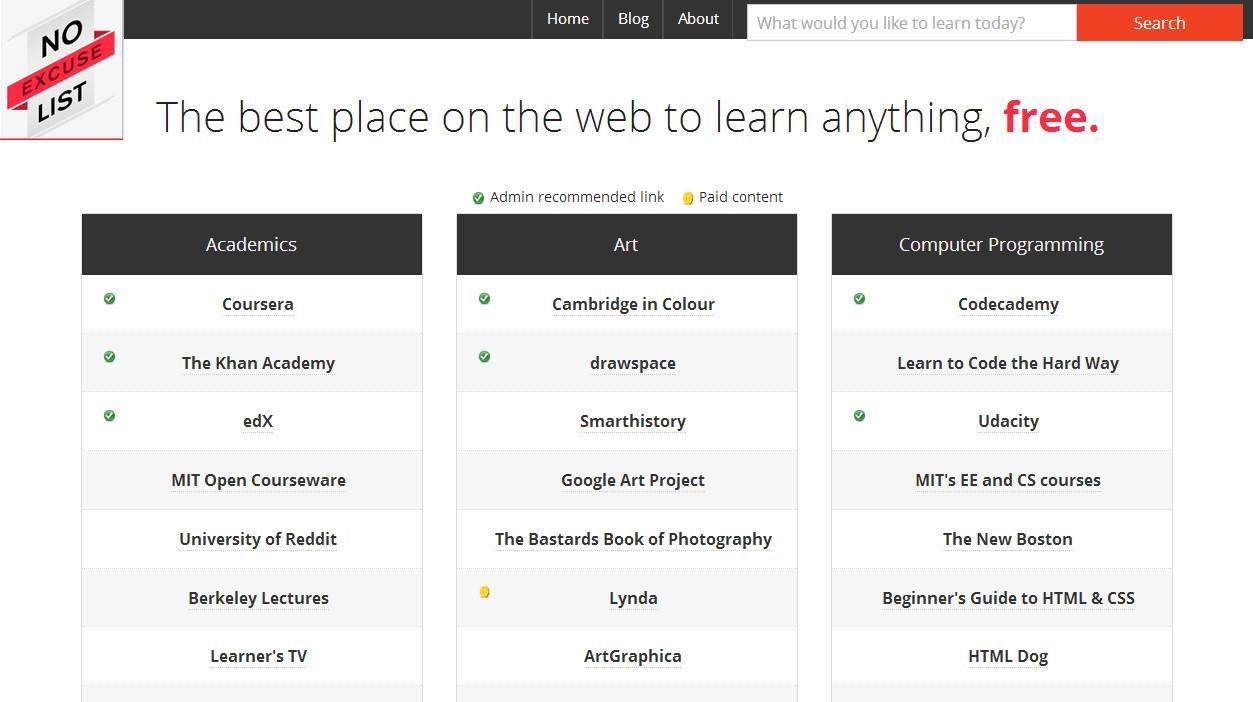Click the green checkmark beside Coursera
Screen dimensions: 1253x702
coord(110,298)
